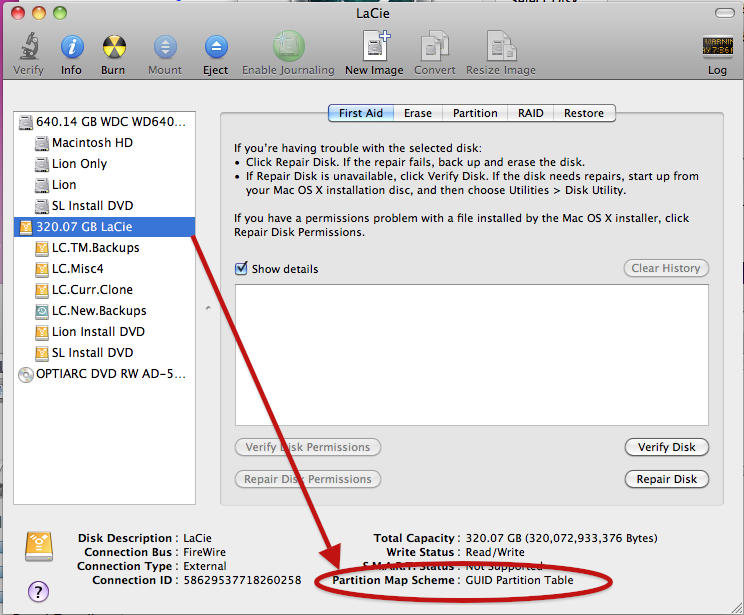This screenshot has width=744, height=615.
Task: Create a New Image from toolbar
Action: (x=375, y=46)
